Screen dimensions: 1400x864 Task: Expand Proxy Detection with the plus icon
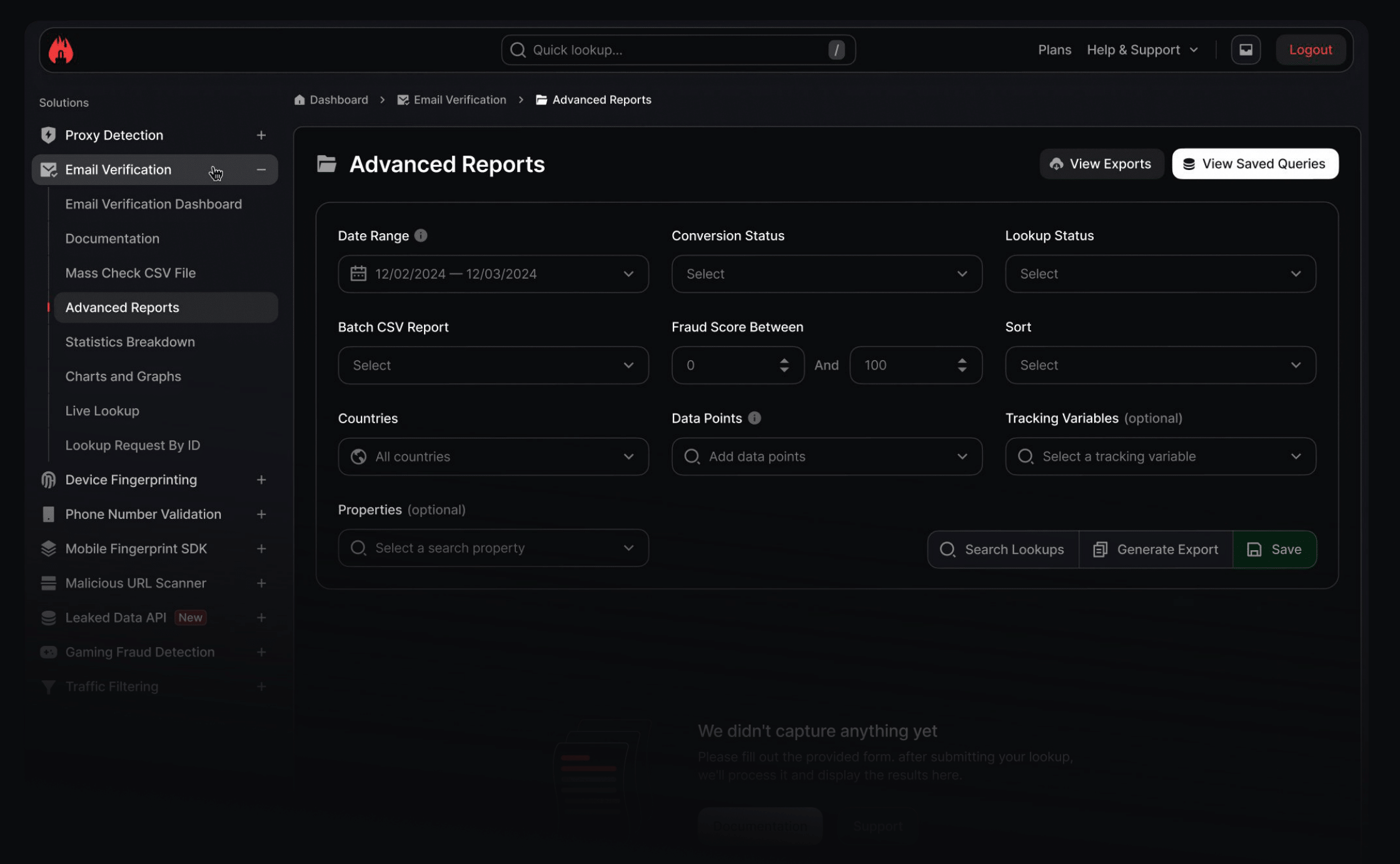[261, 135]
